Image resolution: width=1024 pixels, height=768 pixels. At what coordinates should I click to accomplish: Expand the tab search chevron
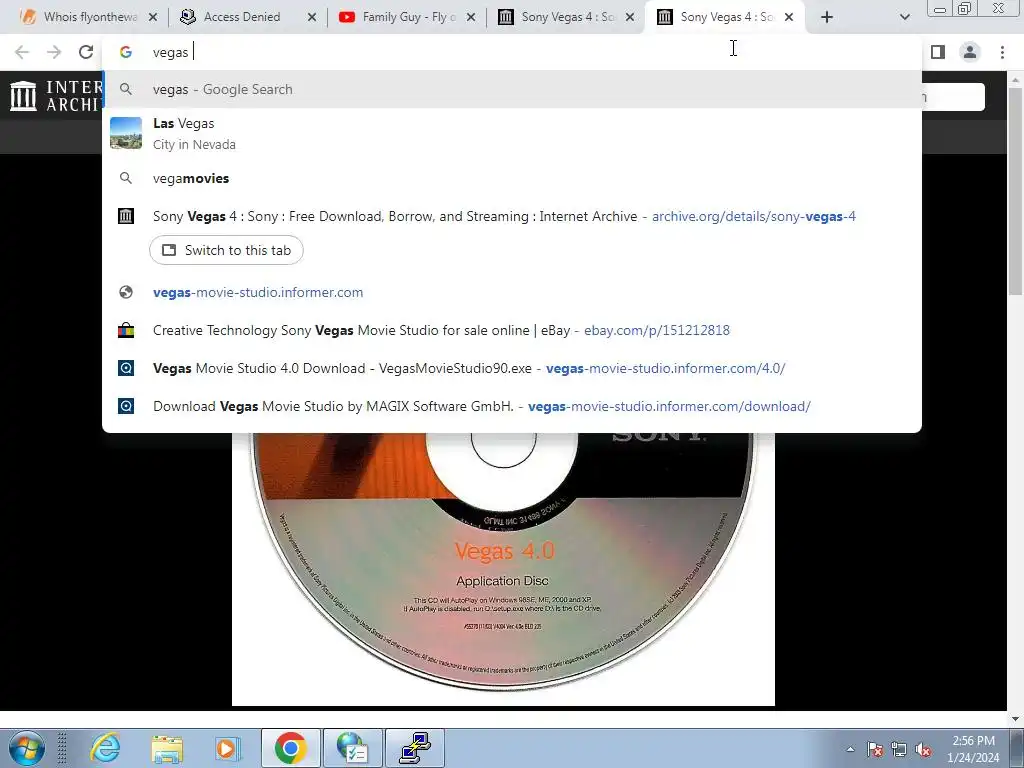pyautogui.click(x=904, y=17)
